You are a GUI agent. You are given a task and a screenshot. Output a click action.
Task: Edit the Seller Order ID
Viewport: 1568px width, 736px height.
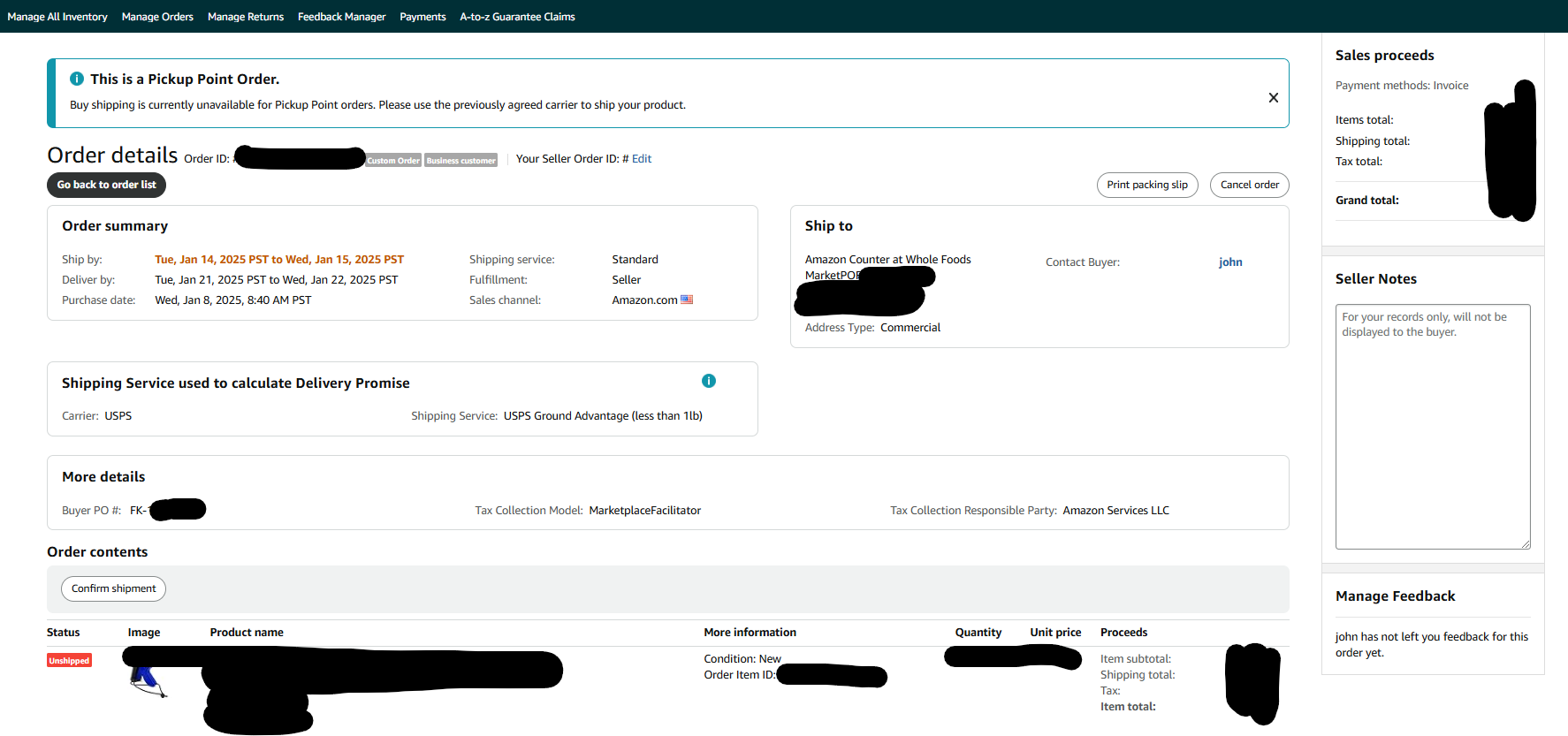(x=642, y=159)
